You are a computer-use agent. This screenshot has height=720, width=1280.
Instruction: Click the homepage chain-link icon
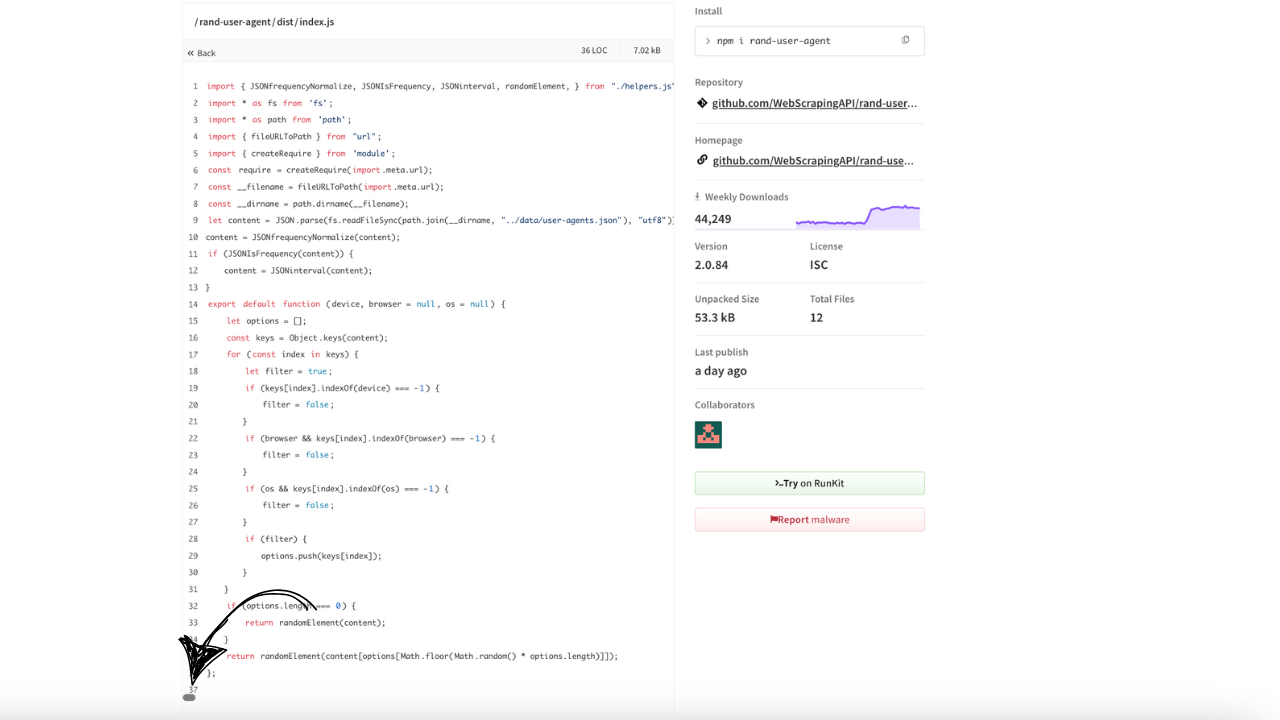coord(702,160)
